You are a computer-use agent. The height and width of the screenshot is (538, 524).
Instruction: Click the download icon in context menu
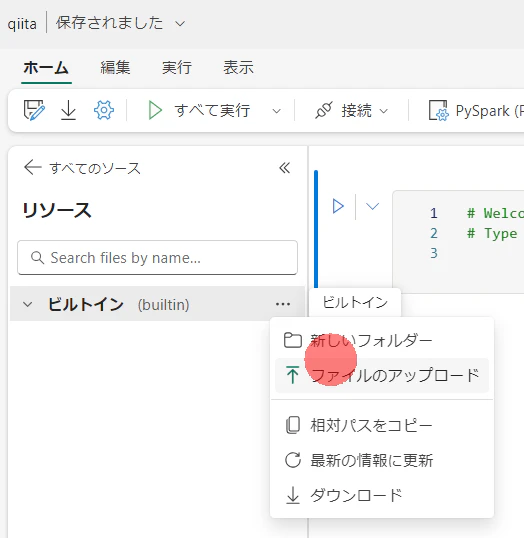293,495
